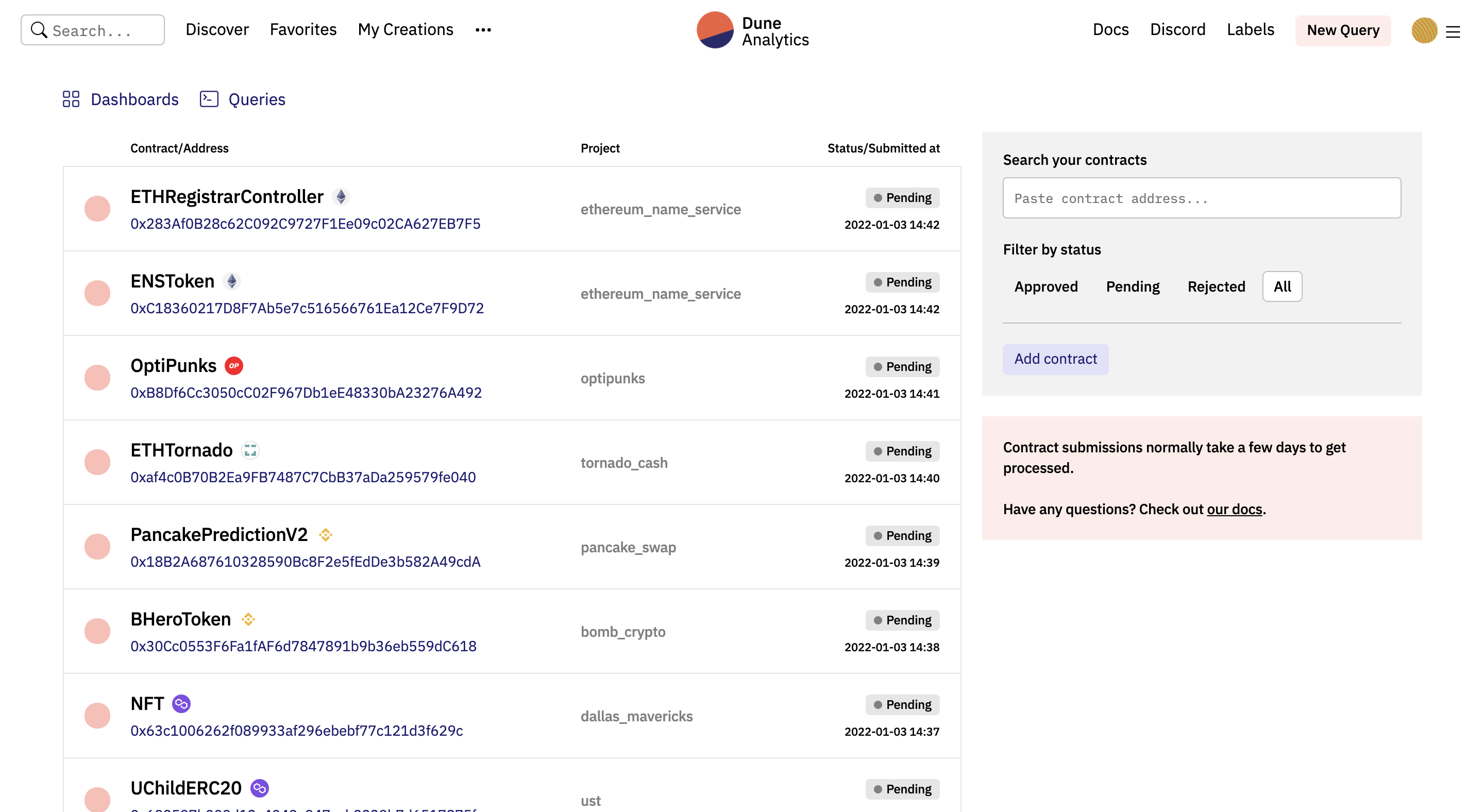Image resolution: width=1484 pixels, height=812 pixels.
Task: Click the Paste contract address field
Action: tap(1202, 198)
